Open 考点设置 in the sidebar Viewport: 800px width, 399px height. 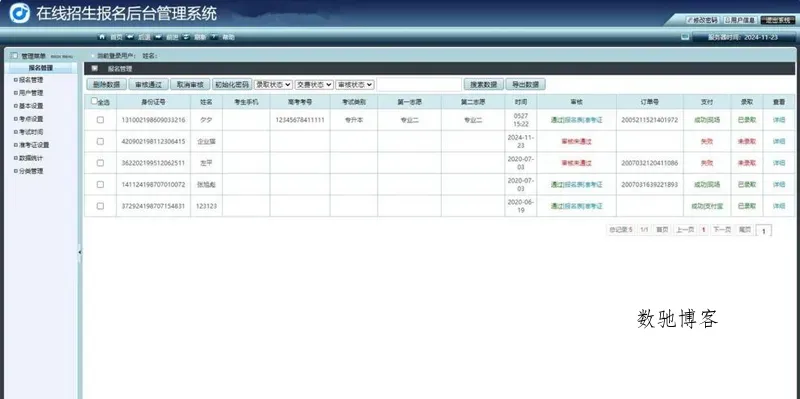click(x=31, y=119)
